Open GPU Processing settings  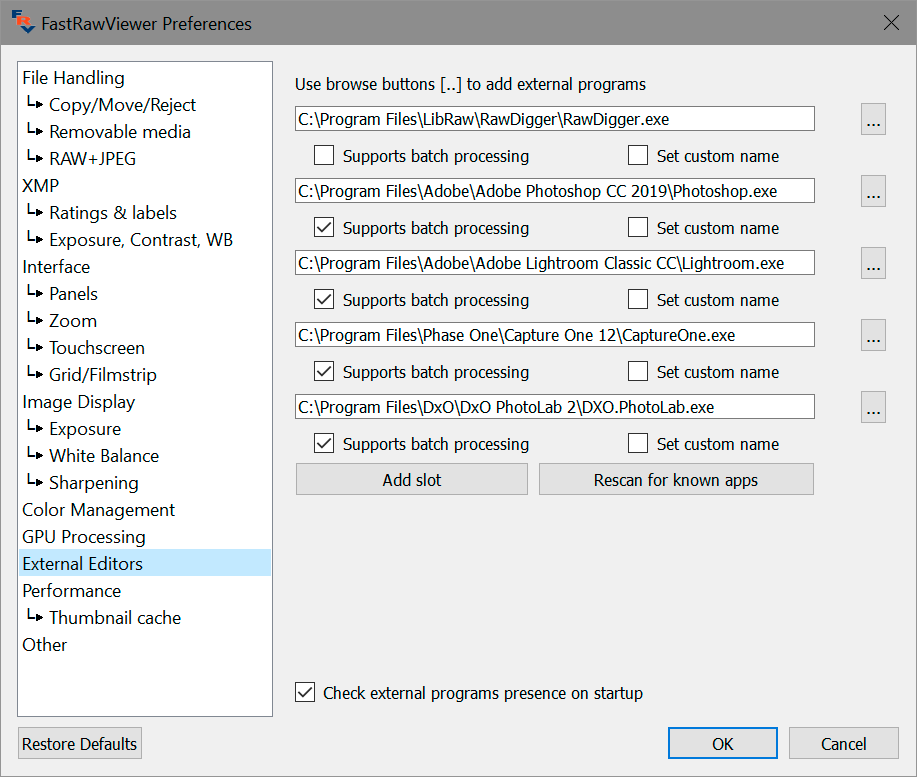click(84, 537)
